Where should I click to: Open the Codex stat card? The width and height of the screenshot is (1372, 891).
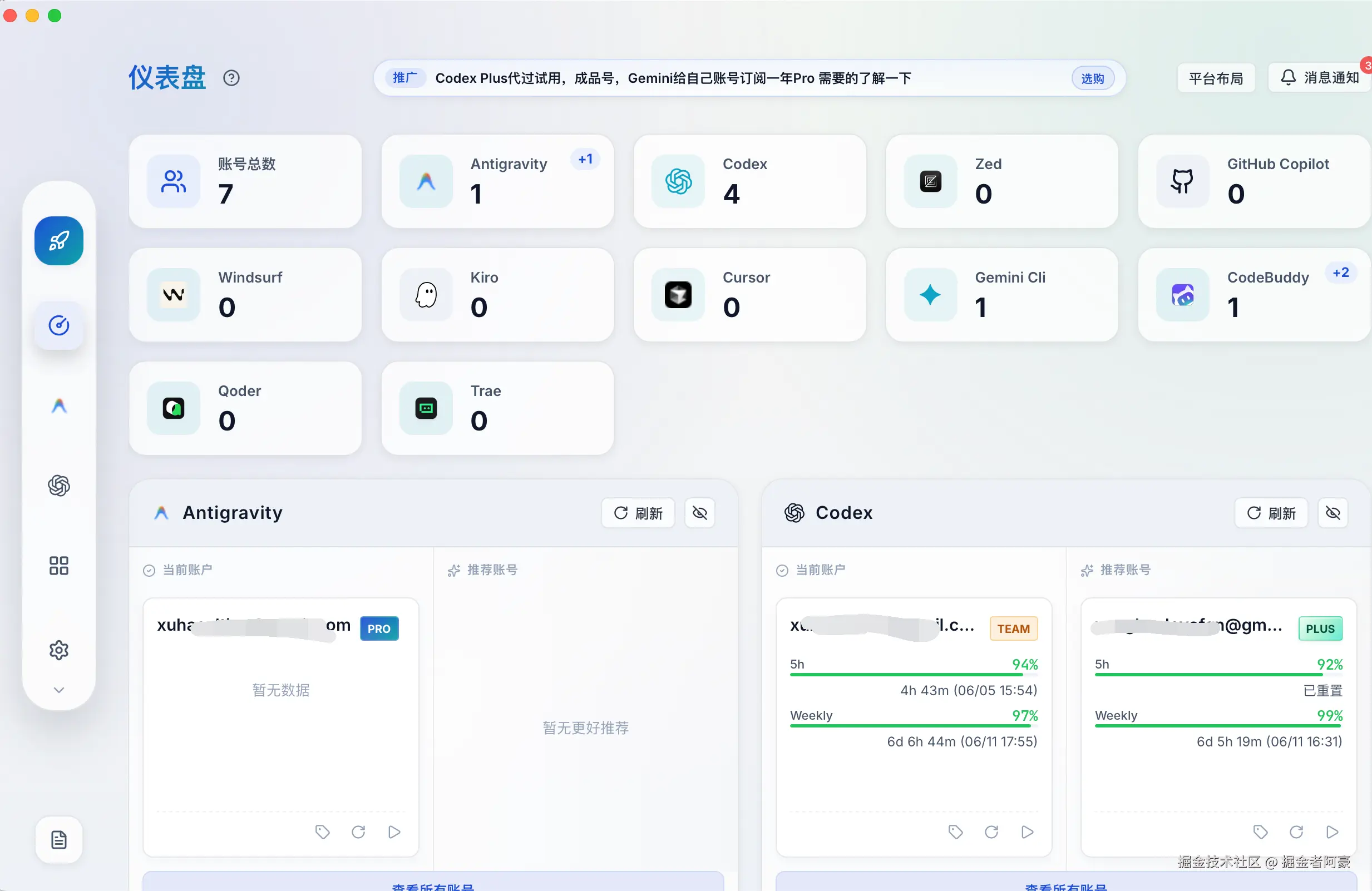[x=750, y=181]
